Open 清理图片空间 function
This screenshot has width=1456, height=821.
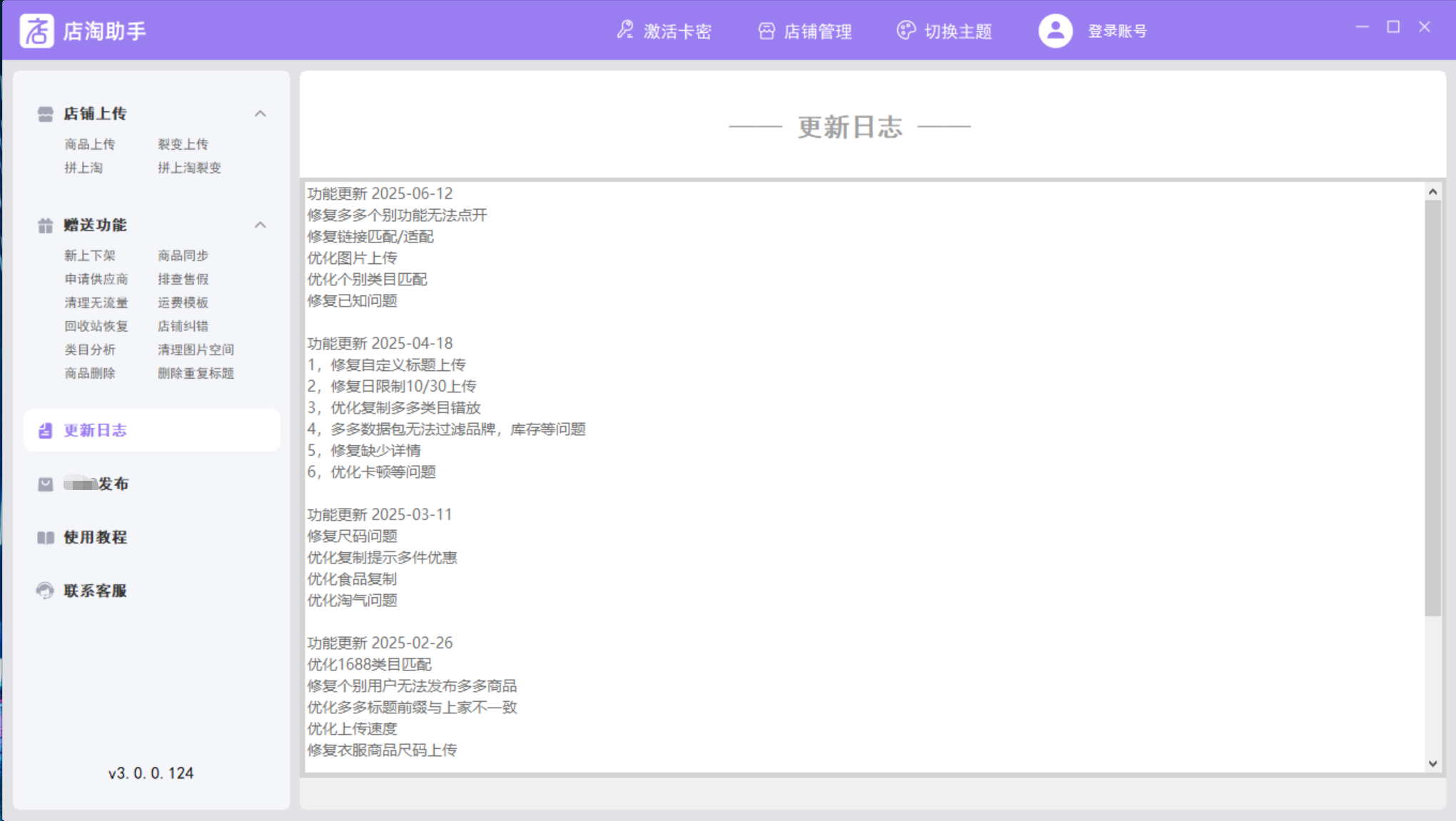(x=196, y=350)
